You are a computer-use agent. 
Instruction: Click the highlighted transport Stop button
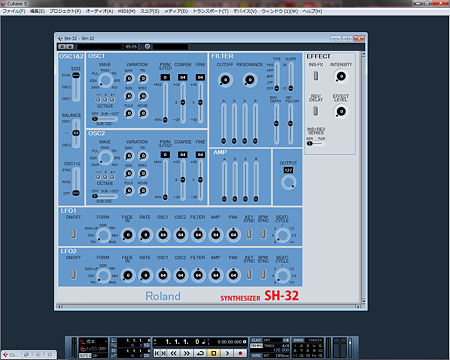click(214, 353)
